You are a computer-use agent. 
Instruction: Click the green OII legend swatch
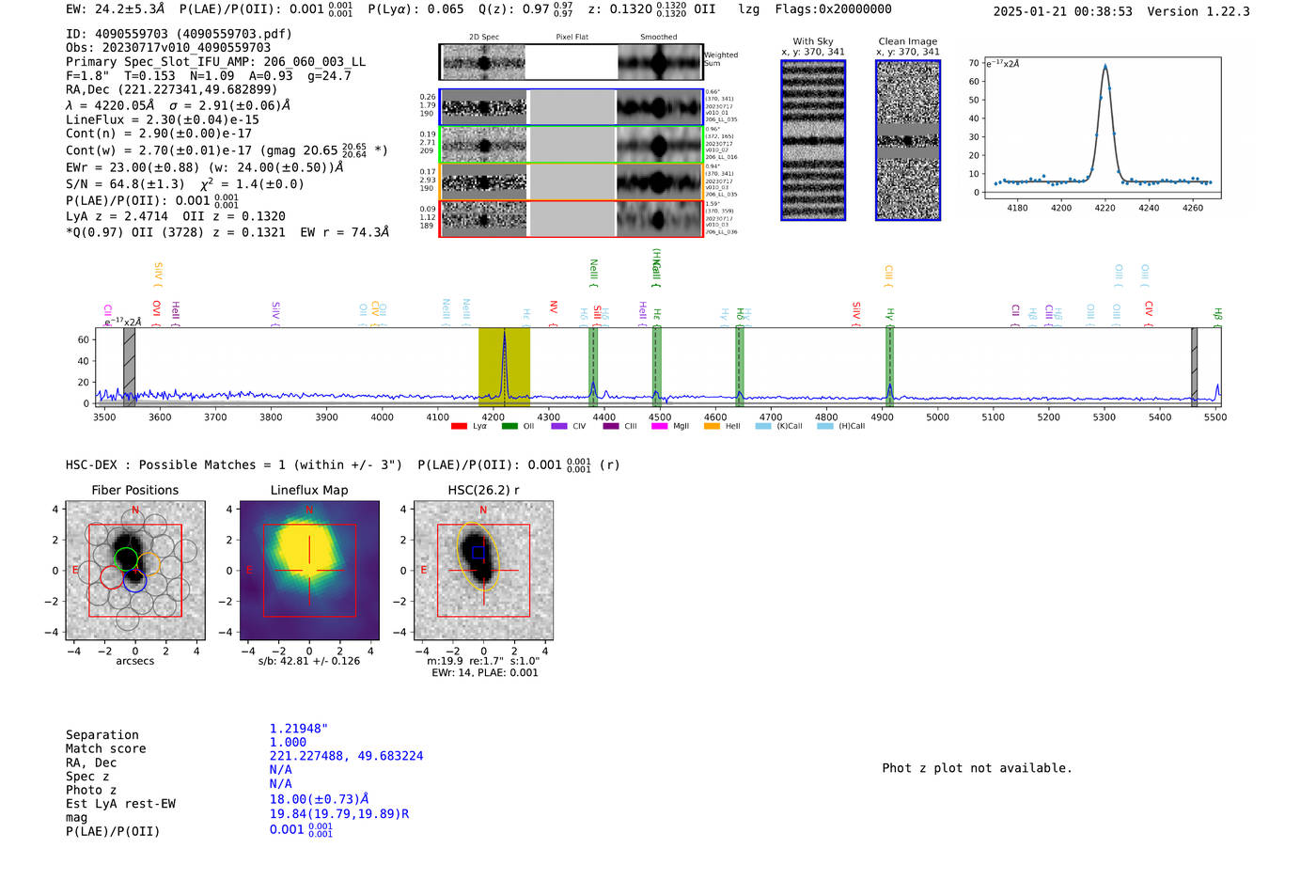(509, 426)
